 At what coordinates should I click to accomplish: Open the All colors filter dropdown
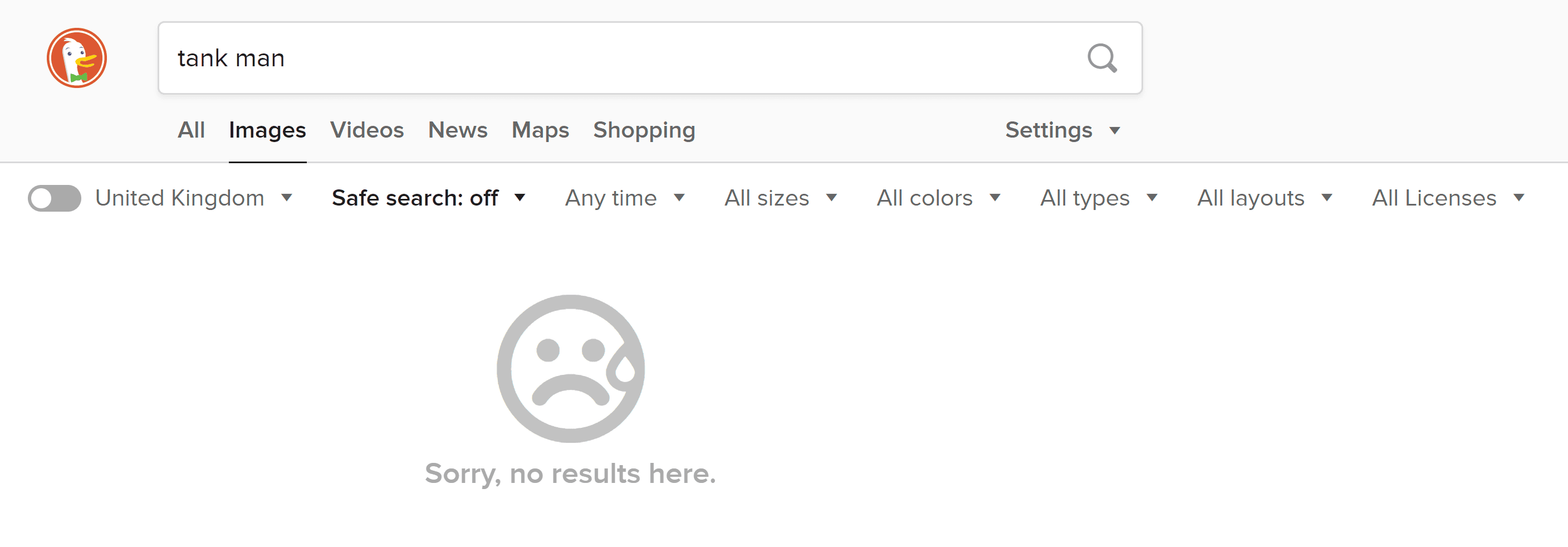pos(939,198)
